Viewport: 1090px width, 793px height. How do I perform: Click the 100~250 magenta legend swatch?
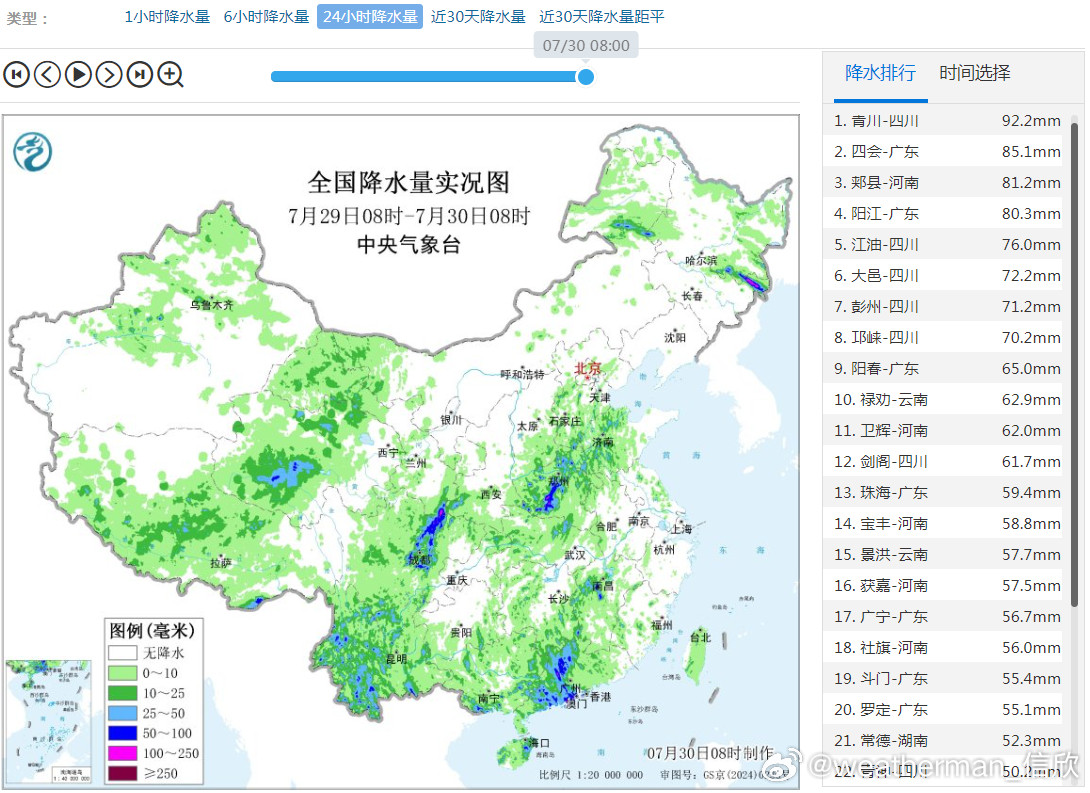pos(122,753)
